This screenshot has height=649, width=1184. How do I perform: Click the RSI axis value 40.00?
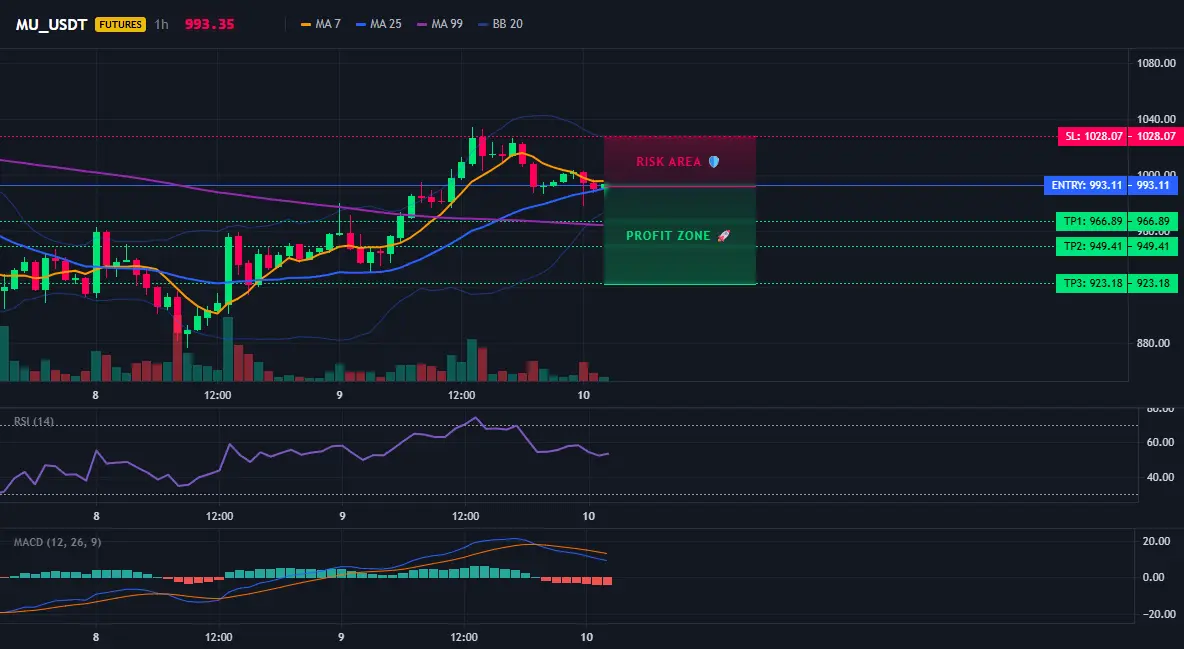pyautogui.click(x=1159, y=477)
